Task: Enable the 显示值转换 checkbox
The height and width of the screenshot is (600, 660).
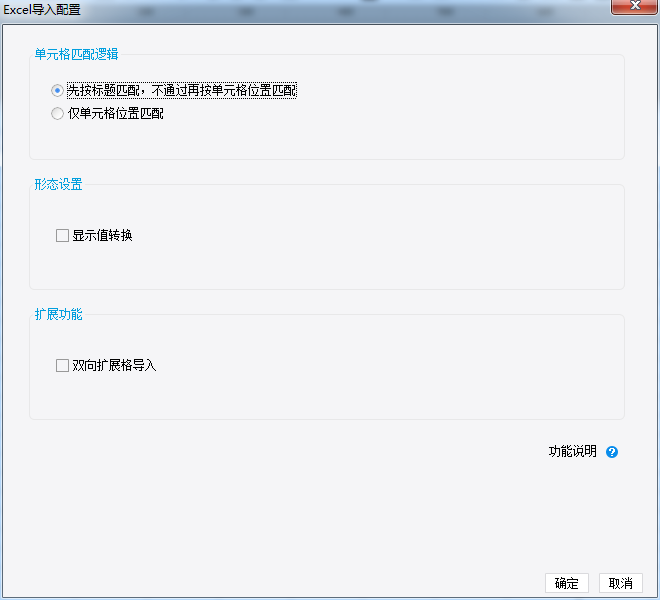Action: coord(62,235)
